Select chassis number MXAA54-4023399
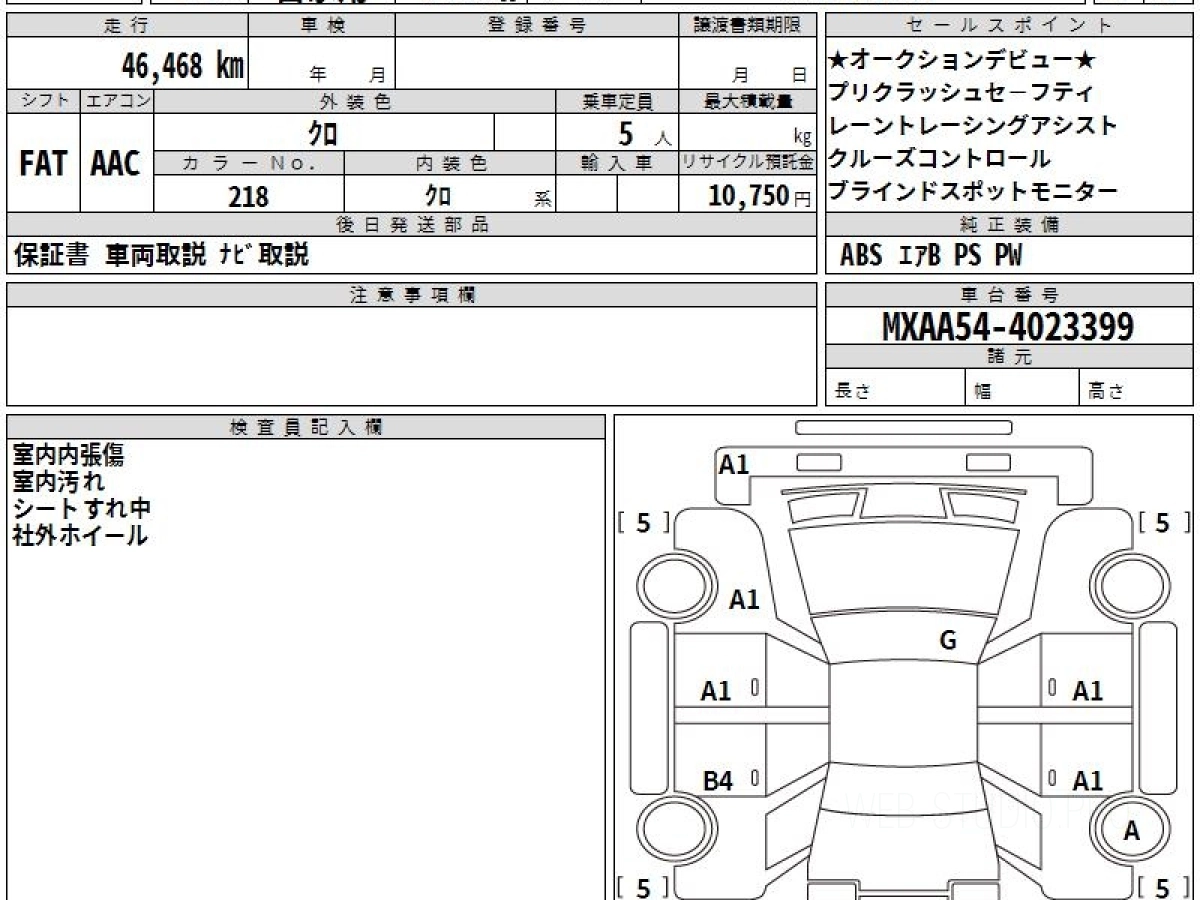The image size is (1200, 900). [1008, 327]
